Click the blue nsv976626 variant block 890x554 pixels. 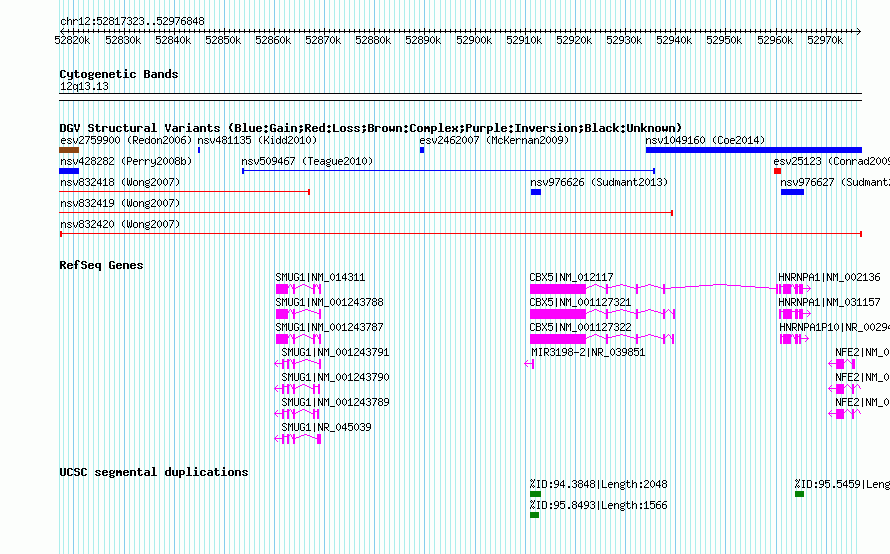536,192
